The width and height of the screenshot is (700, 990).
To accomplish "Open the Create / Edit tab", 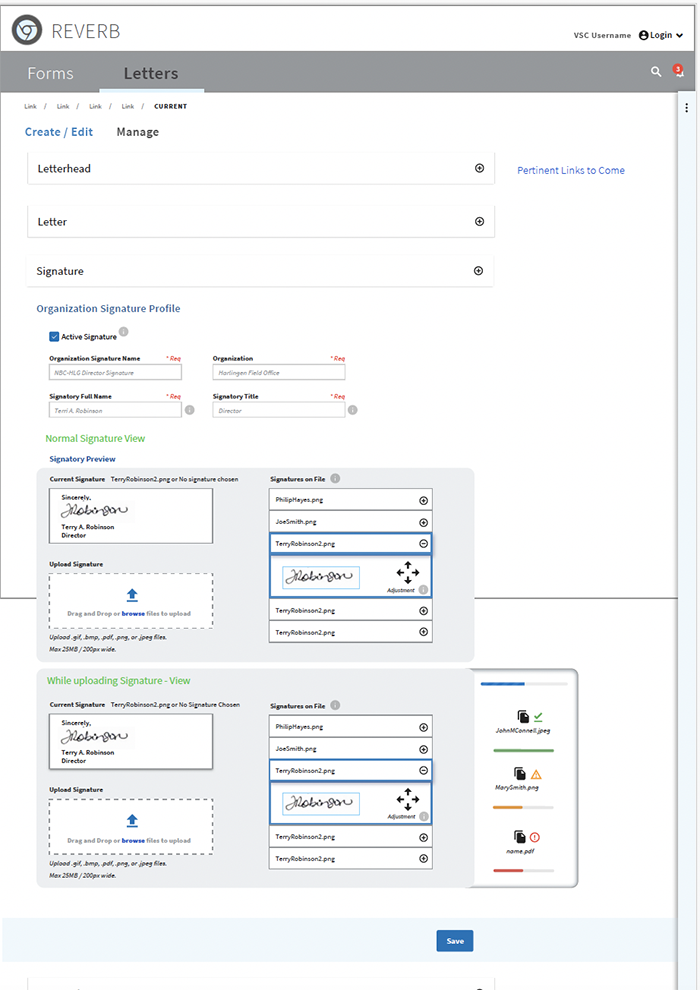I will tap(59, 132).
